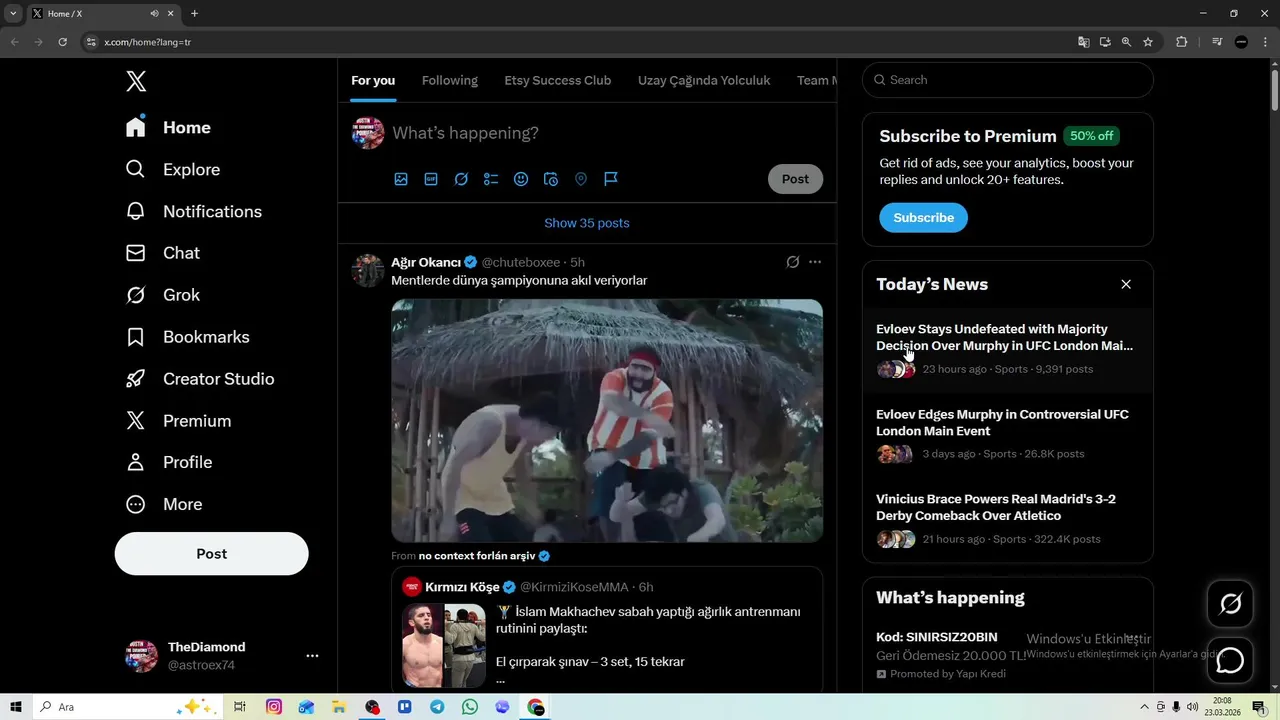Open the Uzay Çağında Yolculuk tab
The width and height of the screenshot is (1280, 720).
point(704,80)
